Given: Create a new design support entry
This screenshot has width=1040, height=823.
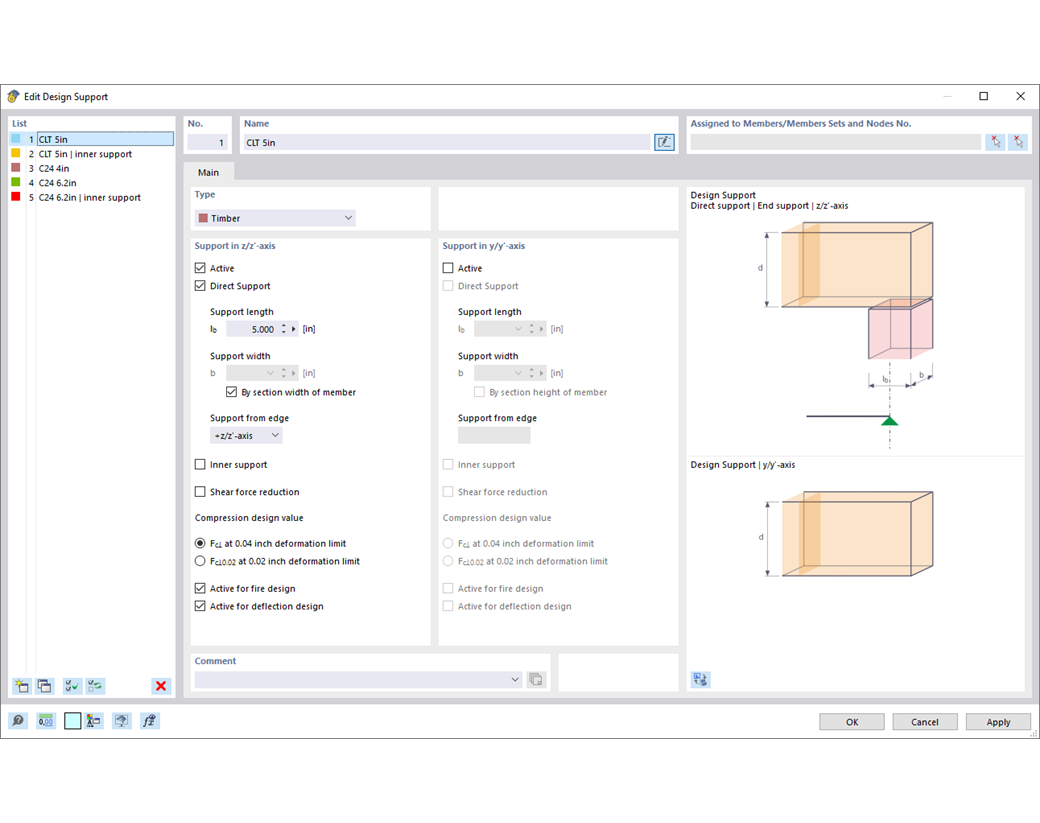Looking at the screenshot, I should click(21, 686).
